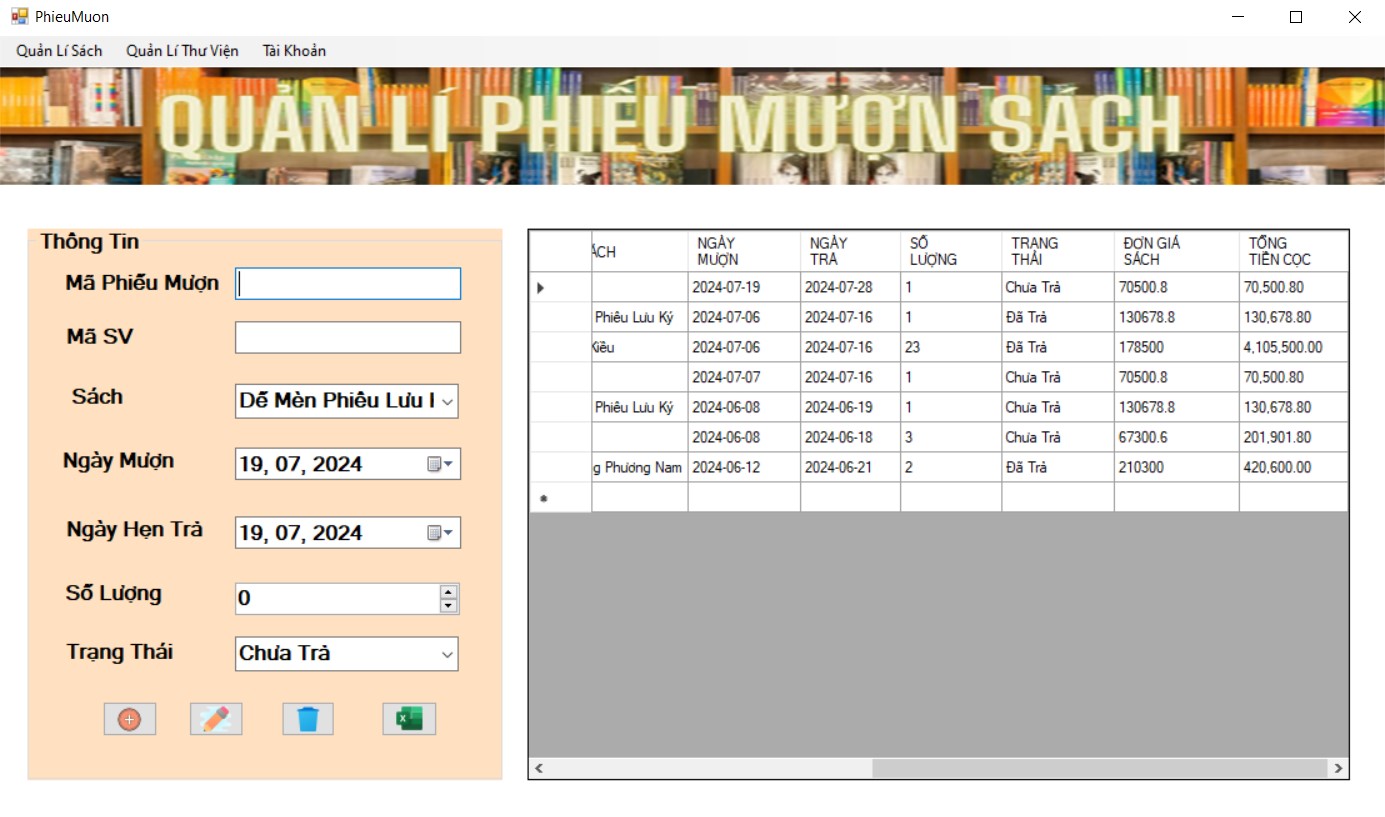
Task: Sort by TRẠNG THÁI column header
Action: tap(1058, 251)
